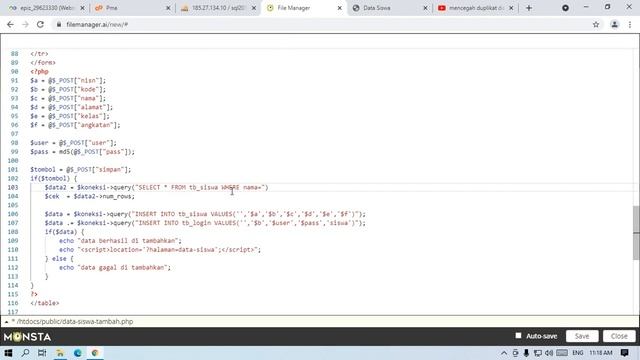
Task: Open Microsoft Edge from the taskbar
Action: [78, 353]
